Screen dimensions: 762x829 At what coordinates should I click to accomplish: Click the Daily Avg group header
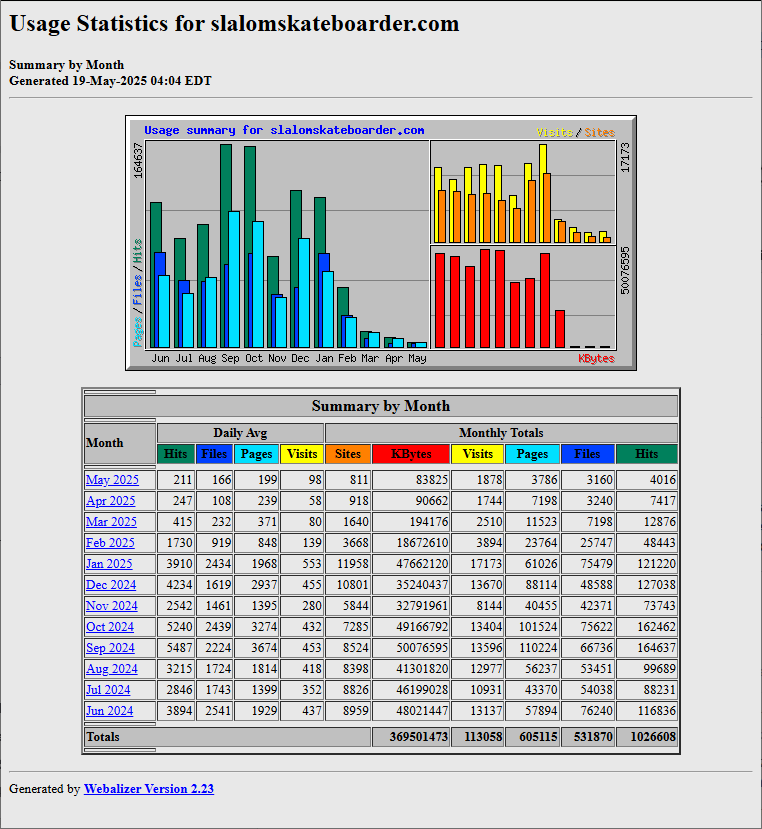(x=241, y=433)
